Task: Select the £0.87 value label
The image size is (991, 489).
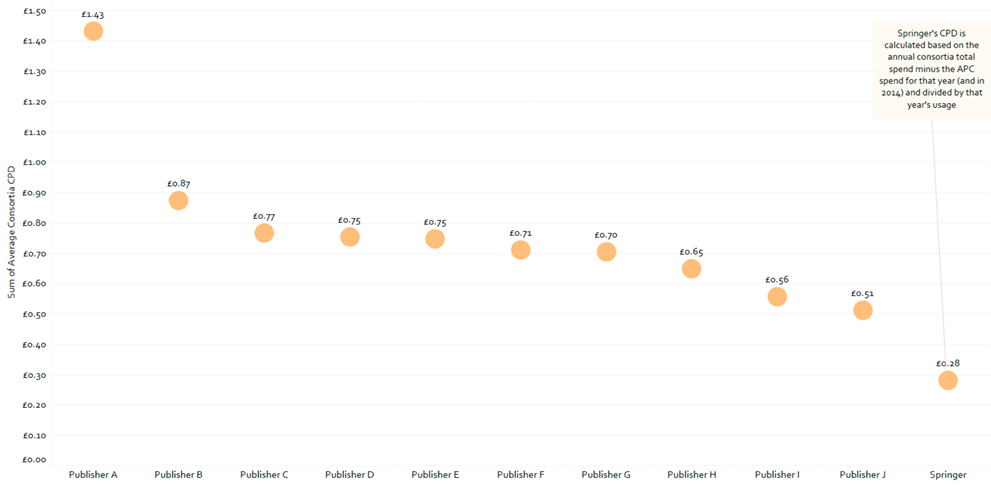Action: tap(178, 183)
